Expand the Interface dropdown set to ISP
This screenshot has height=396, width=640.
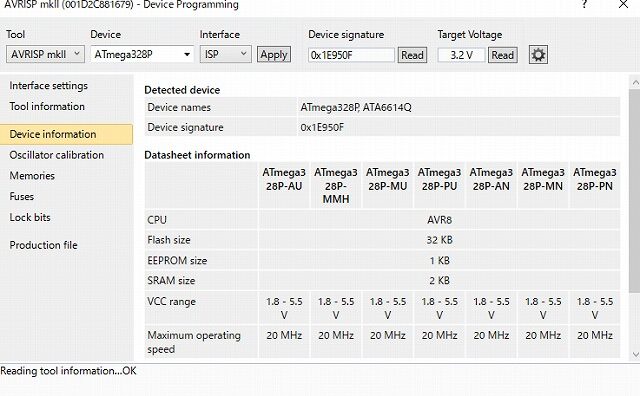coord(225,54)
